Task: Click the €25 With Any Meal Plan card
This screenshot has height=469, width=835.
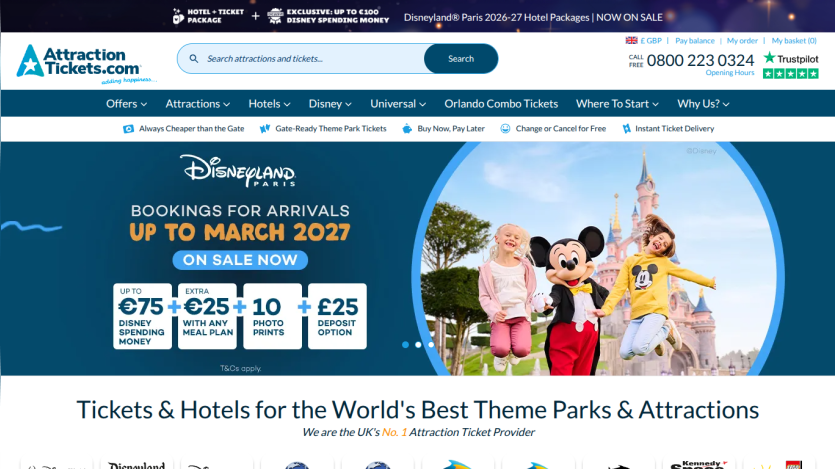Action: tap(207, 316)
